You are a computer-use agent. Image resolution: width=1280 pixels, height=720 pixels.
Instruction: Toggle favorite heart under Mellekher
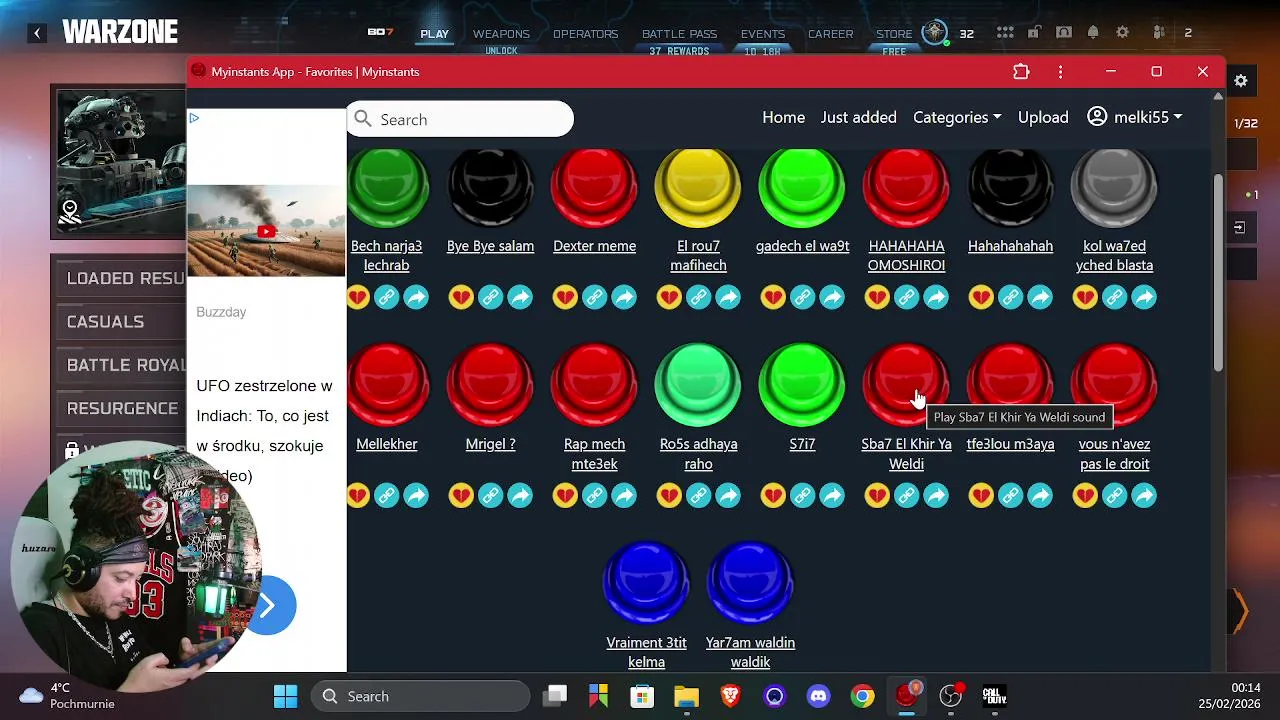tap(358, 495)
